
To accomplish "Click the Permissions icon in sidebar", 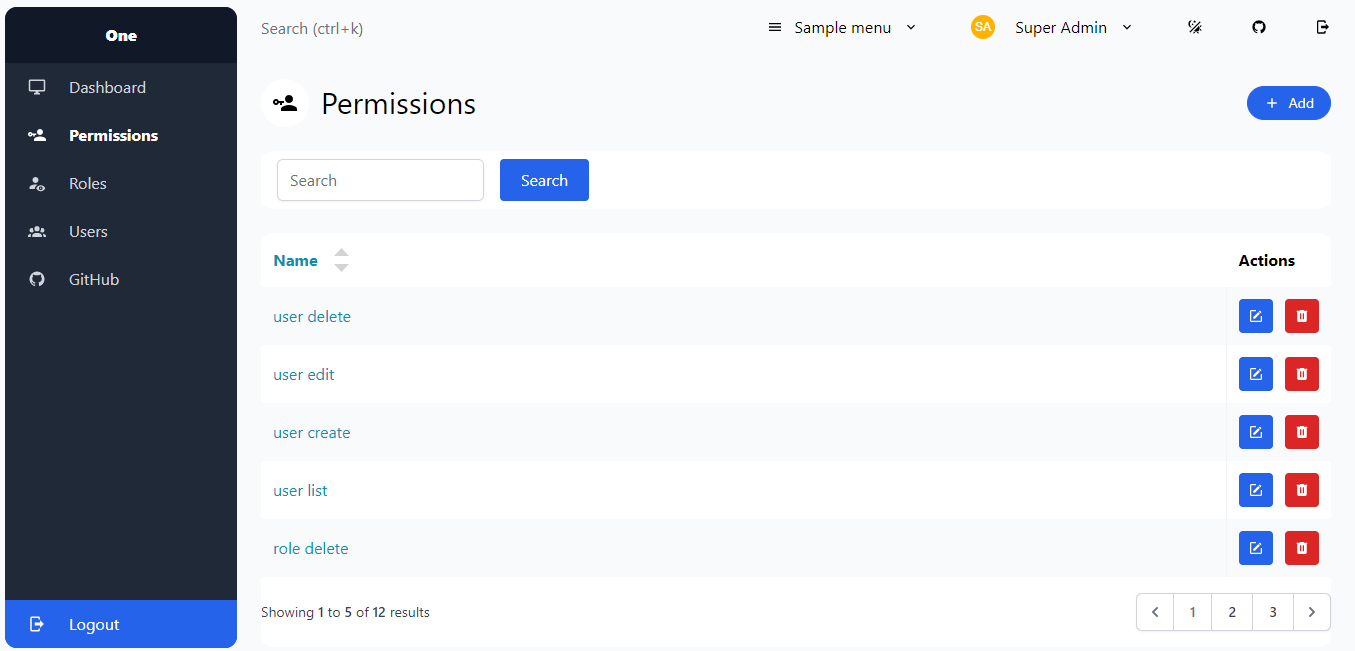I will 37,135.
